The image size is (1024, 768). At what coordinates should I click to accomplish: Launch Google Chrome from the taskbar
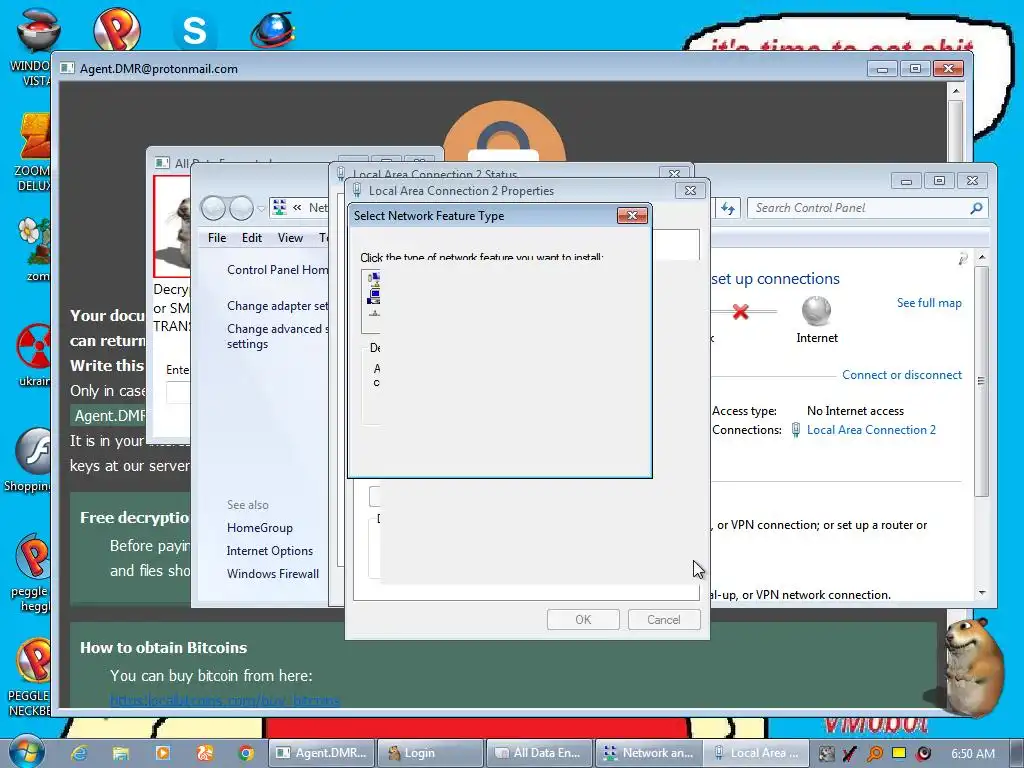[246, 753]
